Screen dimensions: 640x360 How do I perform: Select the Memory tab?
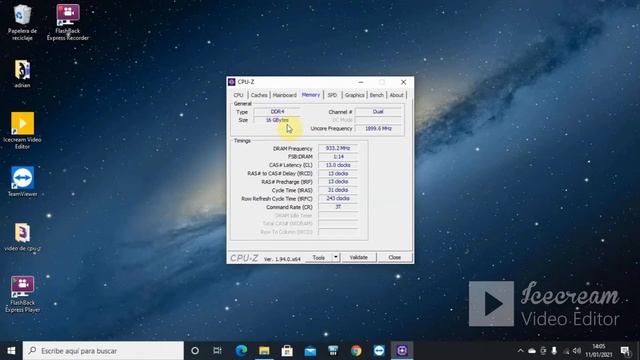coord(311,95)
